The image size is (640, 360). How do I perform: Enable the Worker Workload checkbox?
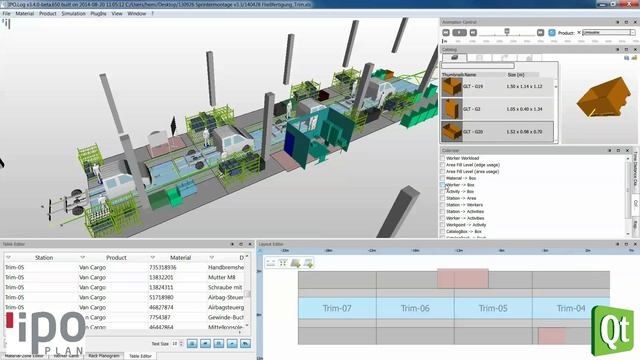(442, 158)
